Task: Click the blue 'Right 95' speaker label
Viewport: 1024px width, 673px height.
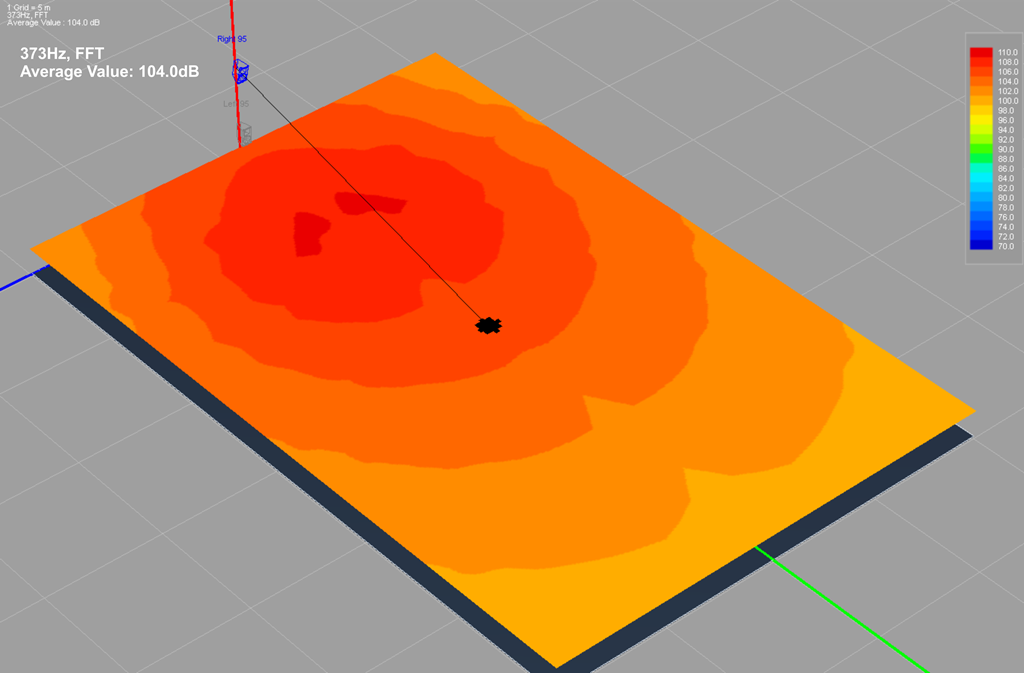Action: [232, 39]
